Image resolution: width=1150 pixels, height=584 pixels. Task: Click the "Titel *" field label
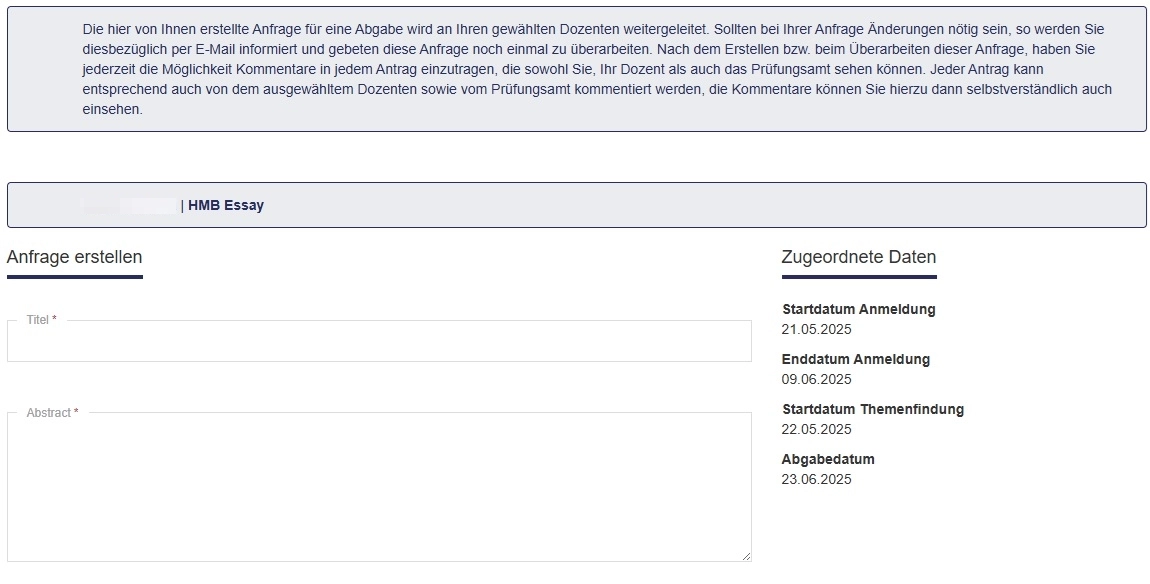coord(42,320)
